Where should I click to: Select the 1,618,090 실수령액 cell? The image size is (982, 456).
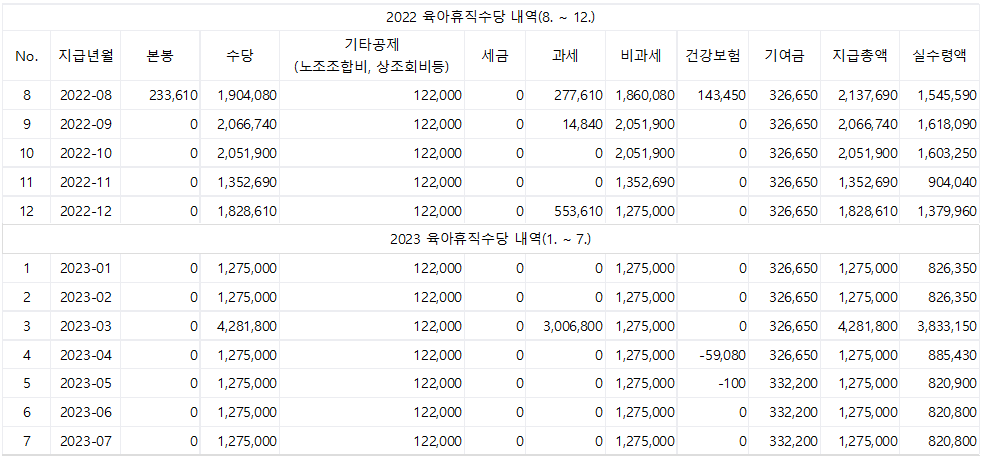point(939,125)
